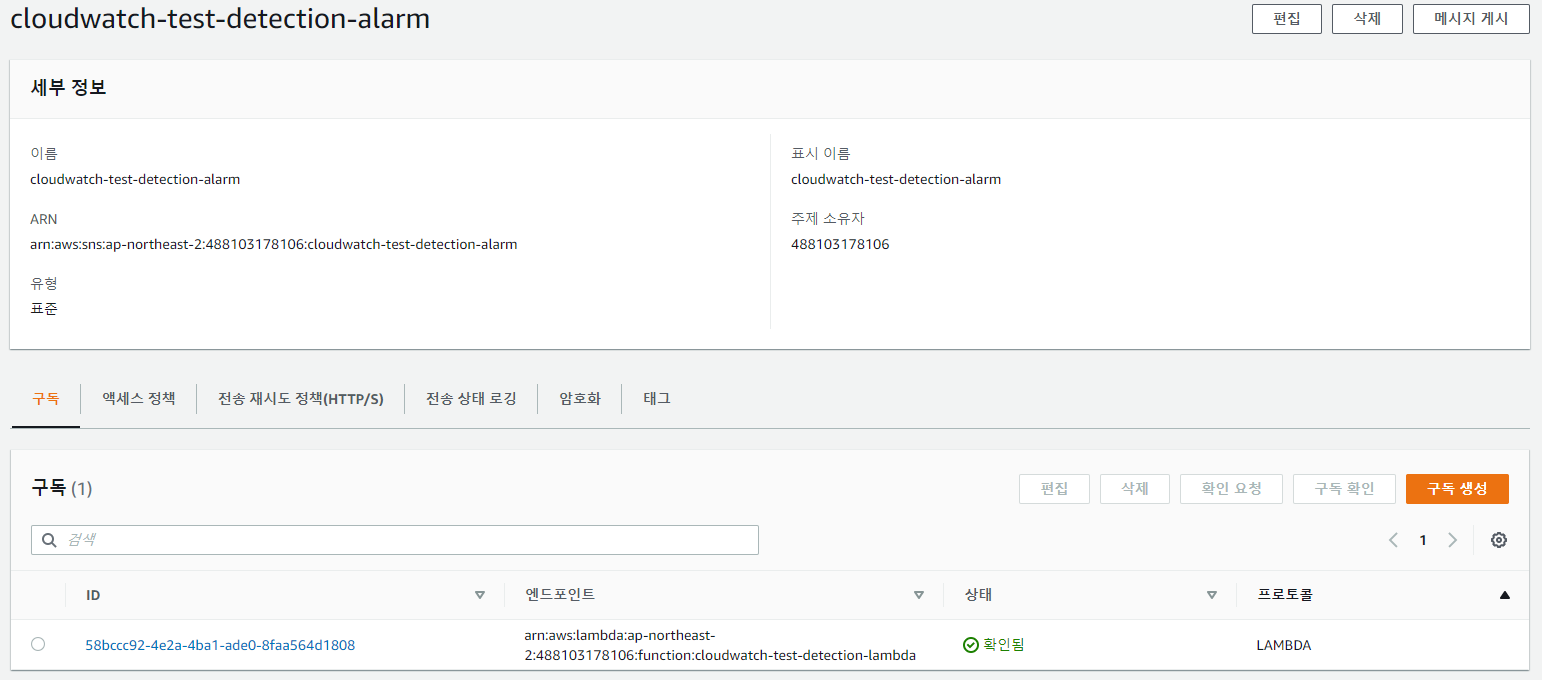The image size is (1542, 680).
Task: Click the 상태 column header label
Action: coord(978,595)
